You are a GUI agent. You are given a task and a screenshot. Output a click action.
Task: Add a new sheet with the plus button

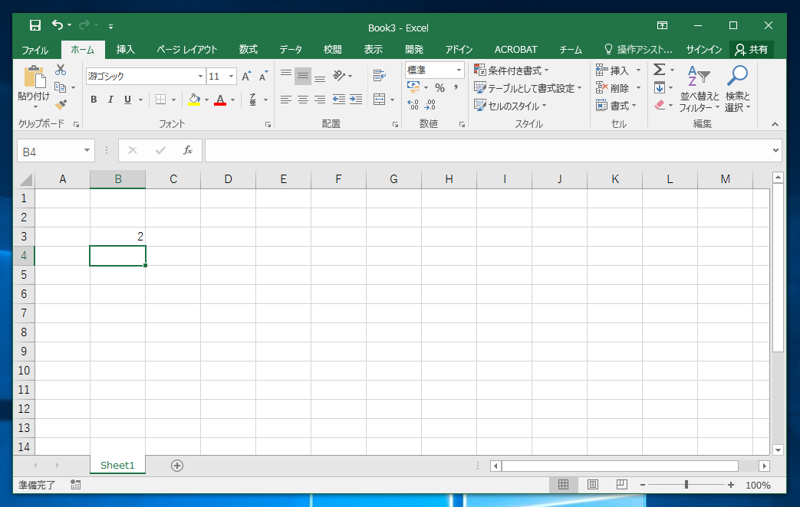click(177, 466)
